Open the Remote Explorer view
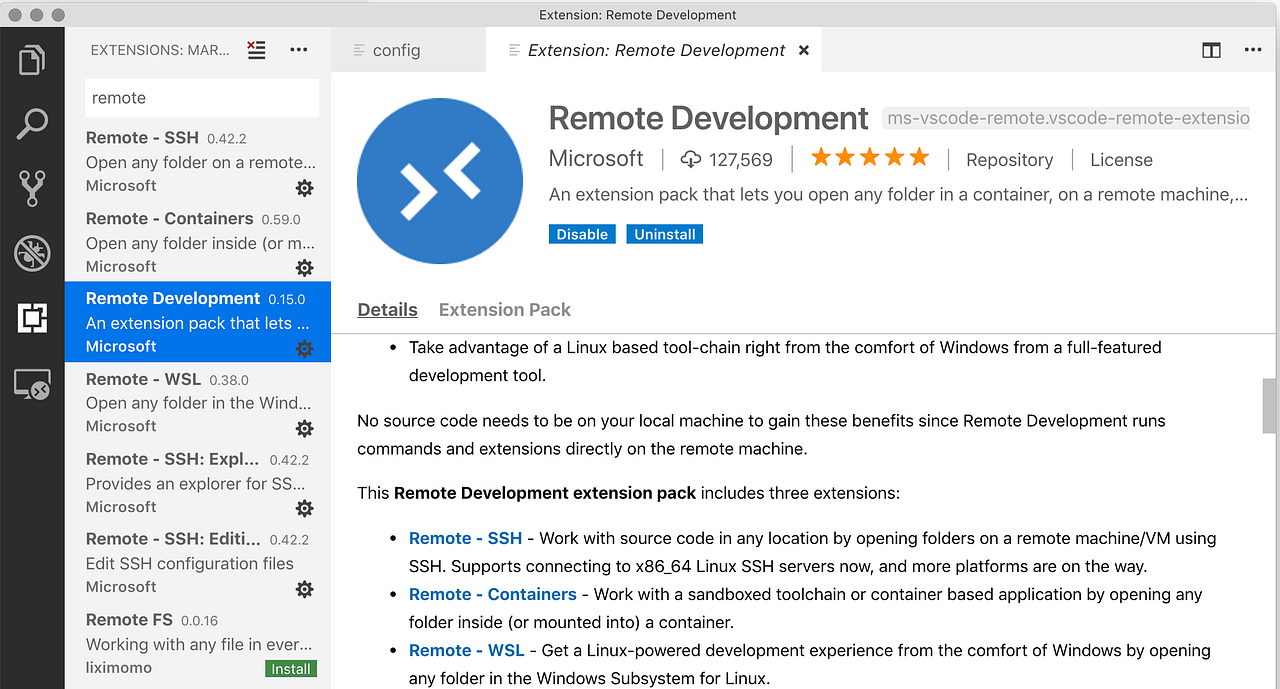Image resolution: width=1280 pixels, height=689 pixels. [33, 383]
